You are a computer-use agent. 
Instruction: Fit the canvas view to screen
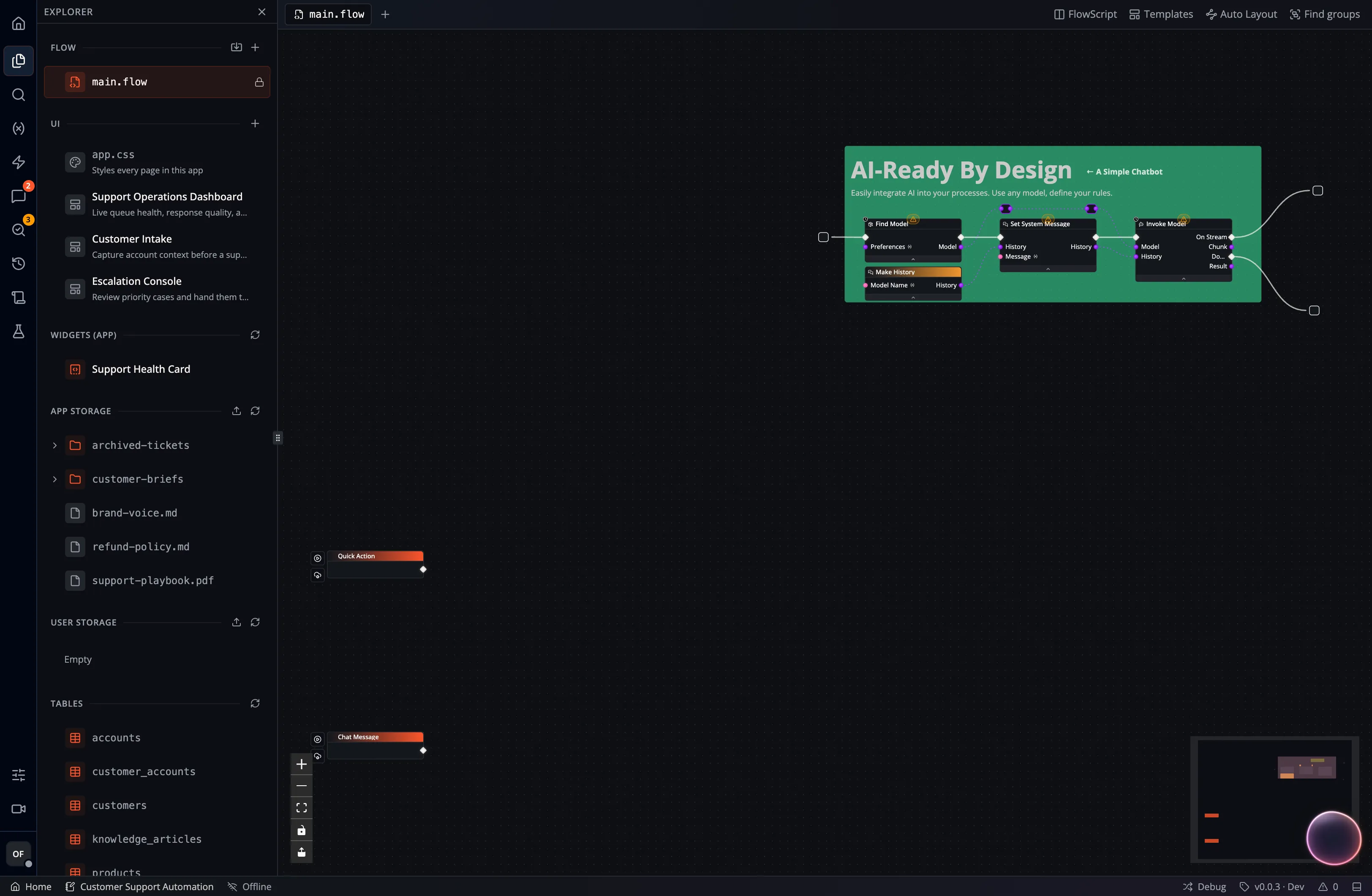[302, 808]
